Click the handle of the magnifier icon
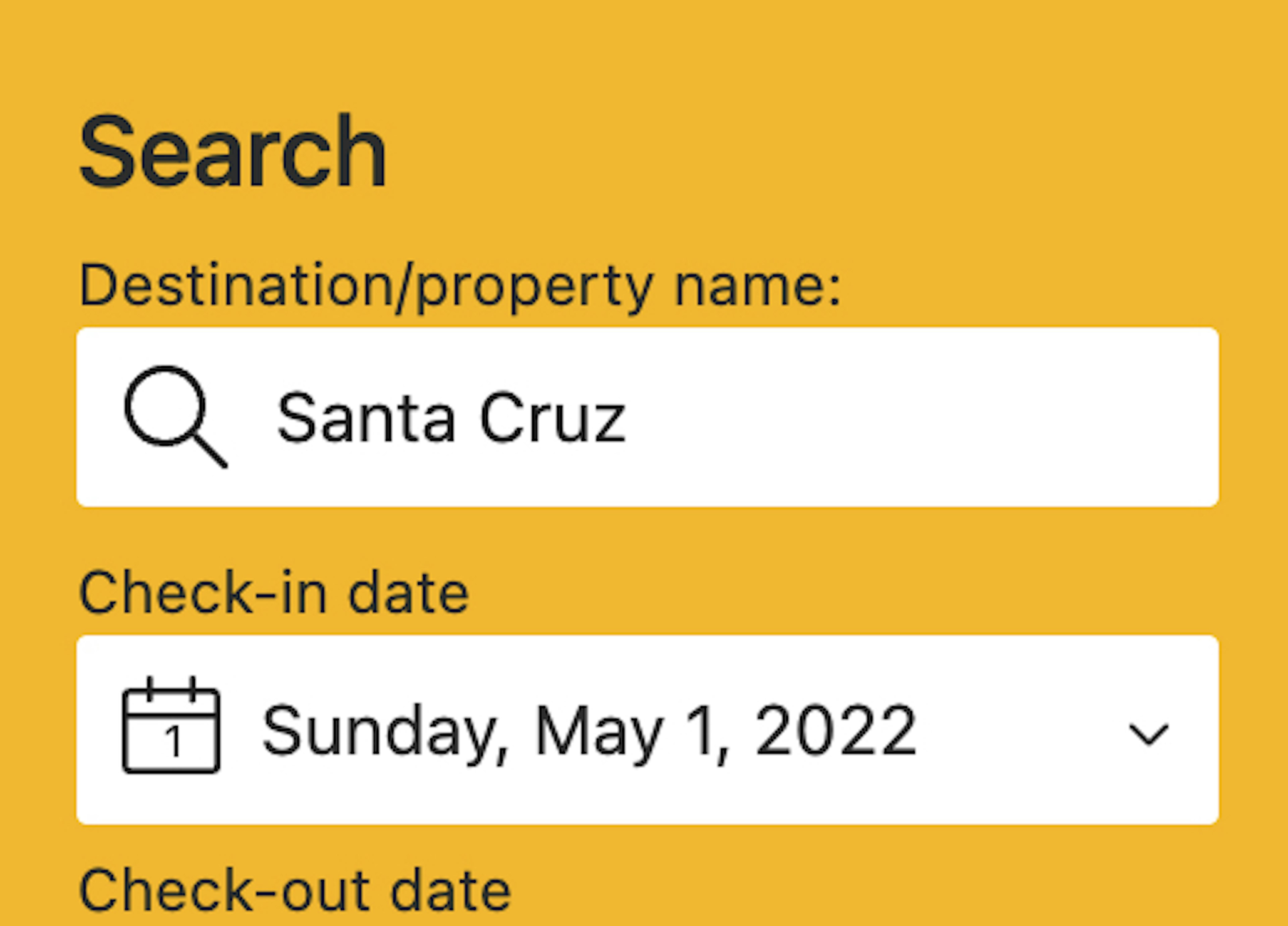Image resolution: width=1288 pixels, height=926 pixels. coord(210,451)
